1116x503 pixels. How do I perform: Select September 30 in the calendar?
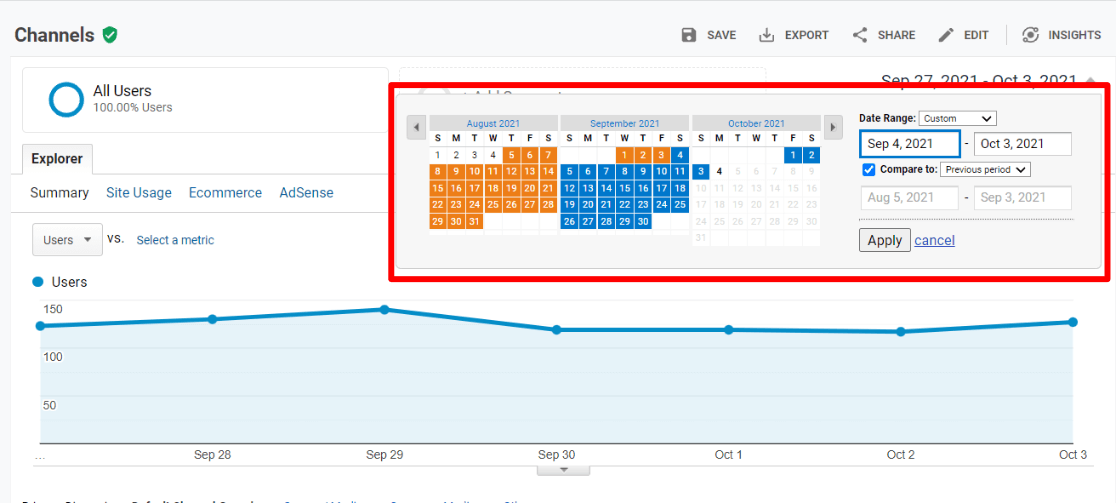tap(643, 222)
